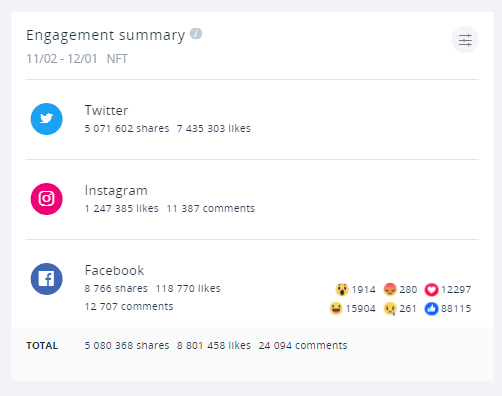Click the 11/02 - 12/01 date range
Viewport: 502px width, 396px height.
coord(62,59)
